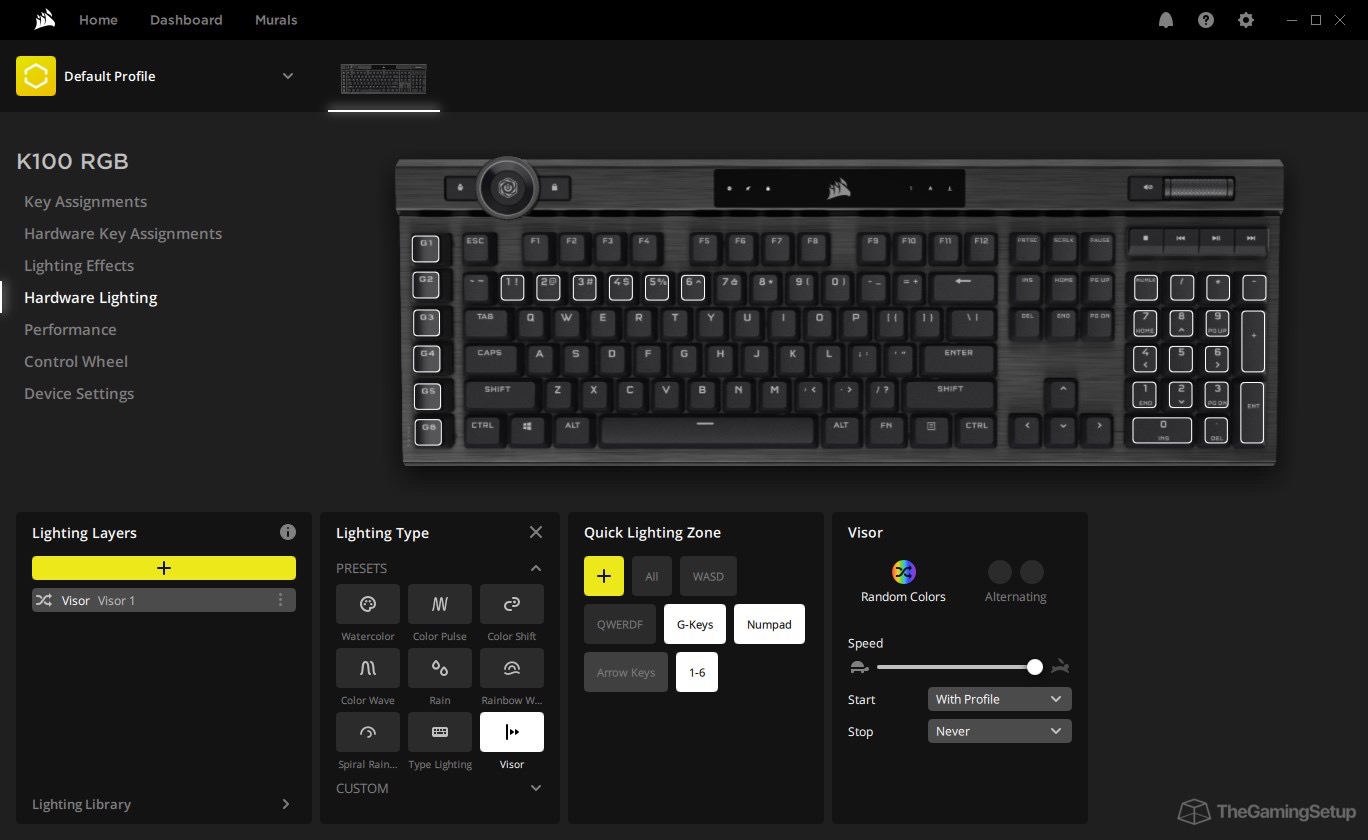Click the Corsair sails logo
Image resolution: width=1368 pixels, height=840 pixels.
pos(44,19)
